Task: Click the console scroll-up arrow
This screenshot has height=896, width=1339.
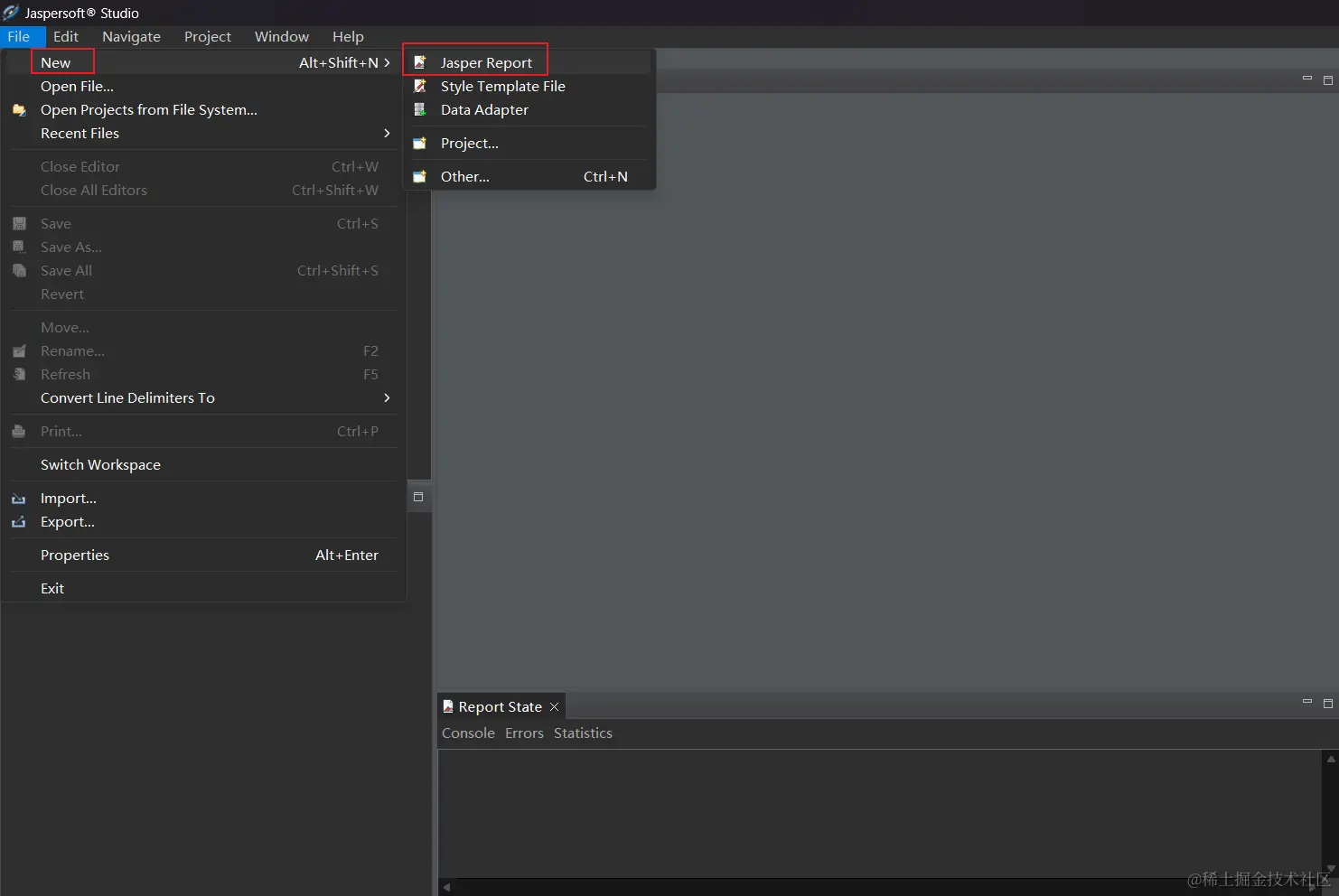Action: tap(1331, 759)
